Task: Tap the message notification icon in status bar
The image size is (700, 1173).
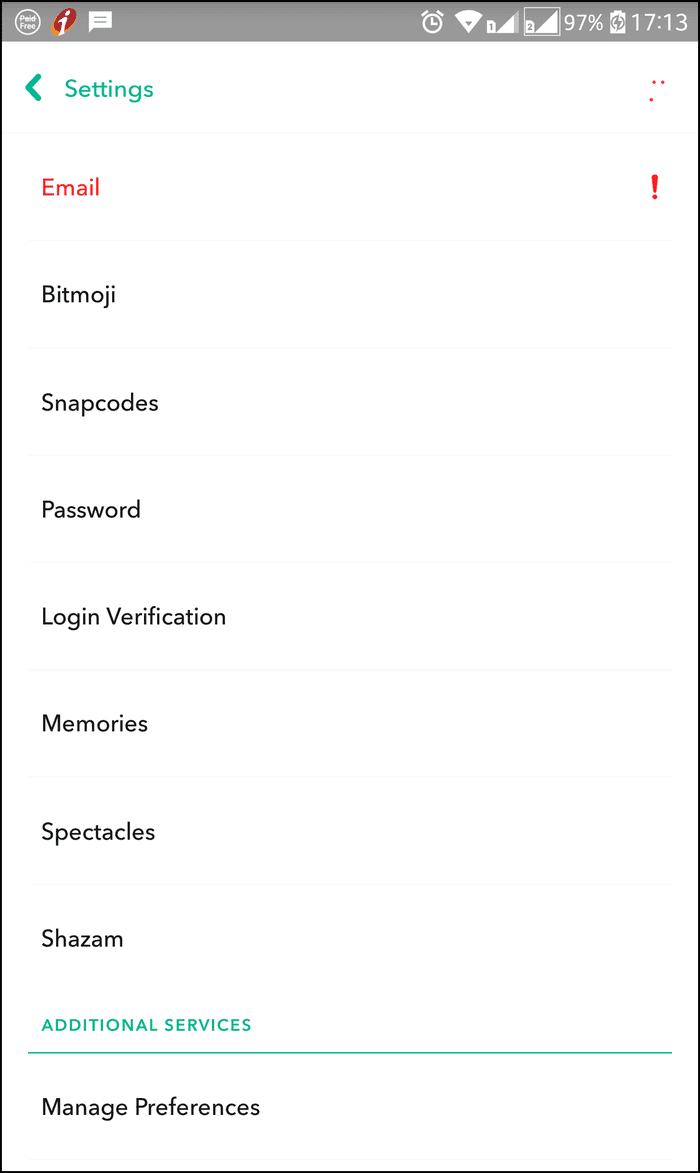Action: click(x=99, y=21)
